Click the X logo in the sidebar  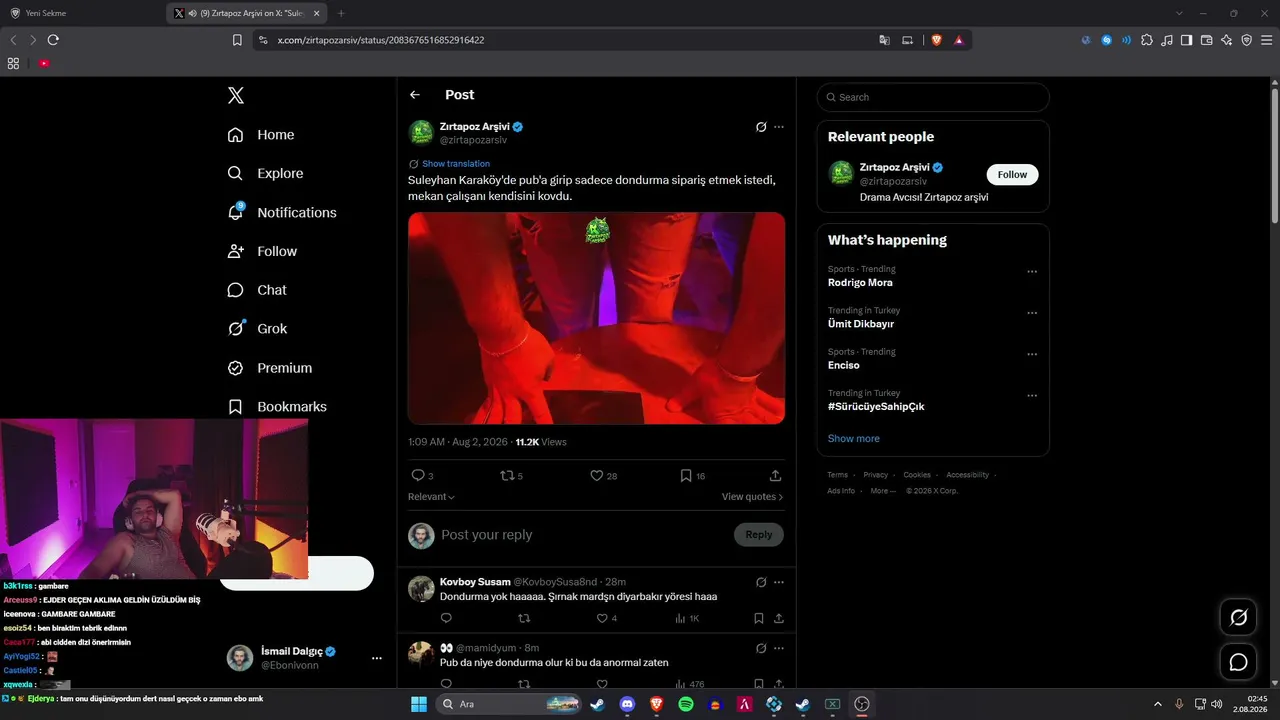coord(236,95)
